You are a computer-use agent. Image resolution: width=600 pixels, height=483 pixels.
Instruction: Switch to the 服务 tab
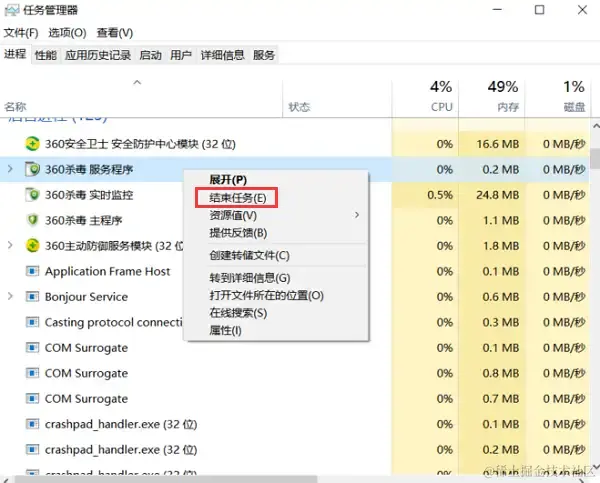point(264,55)
